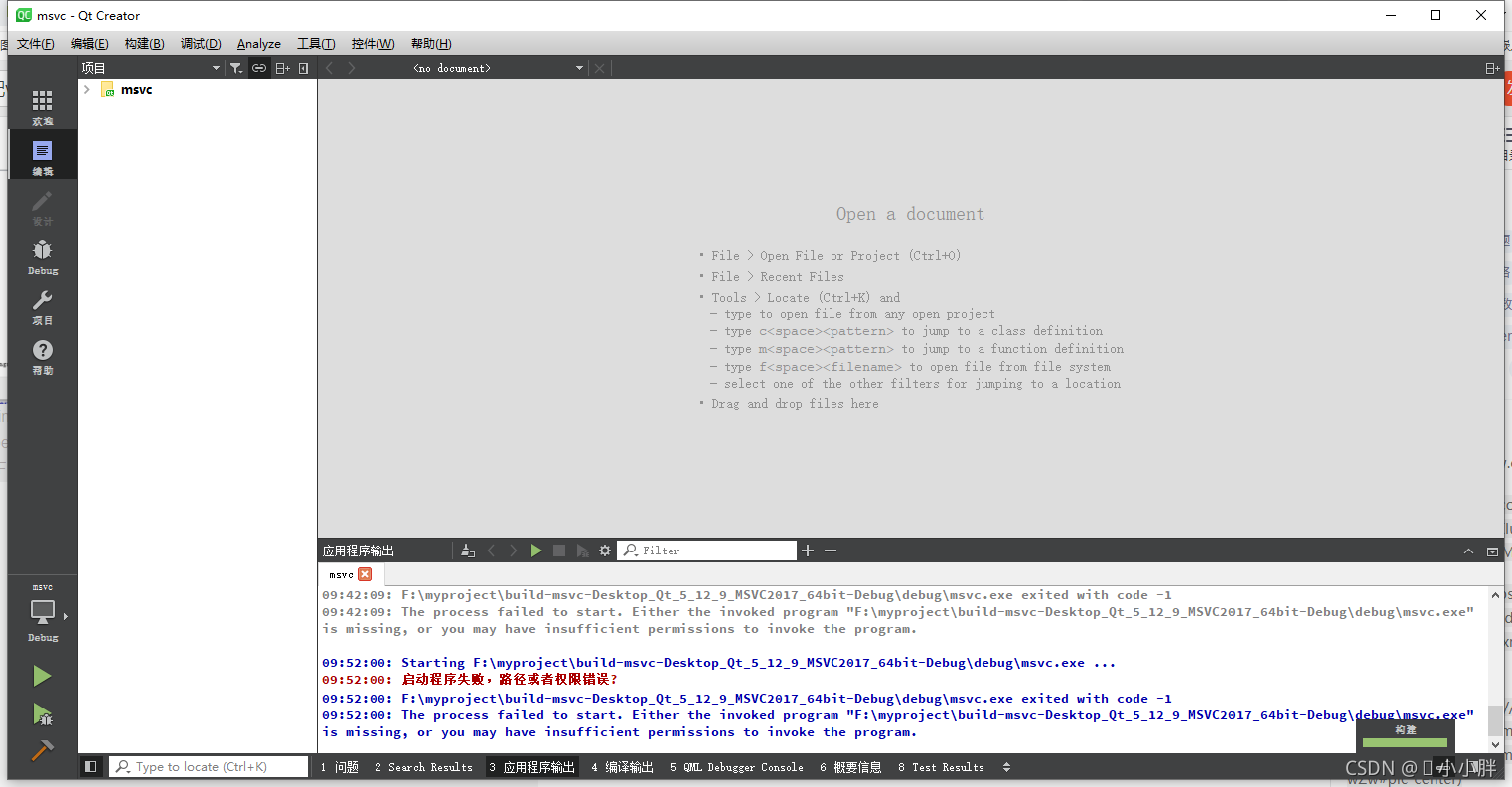Open the 工具(T) menu
1512x787 pixels.
coord(316,44)
